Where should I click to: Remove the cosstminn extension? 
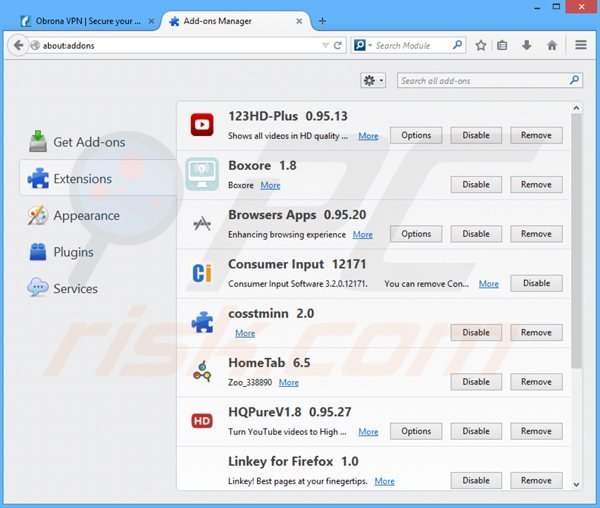(x=536, y=333)
